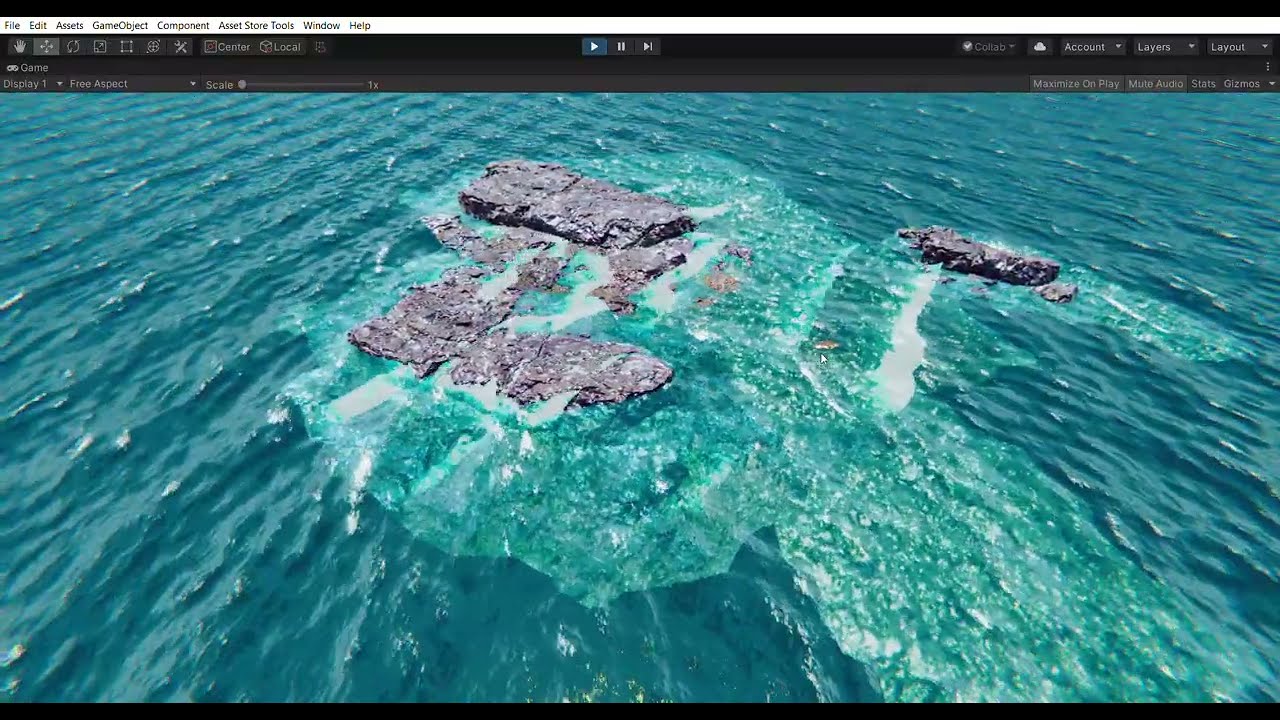Open the Collab dropdown
Image resolution: width=1280 pixels, height=720 pixels.
point(989,47)
